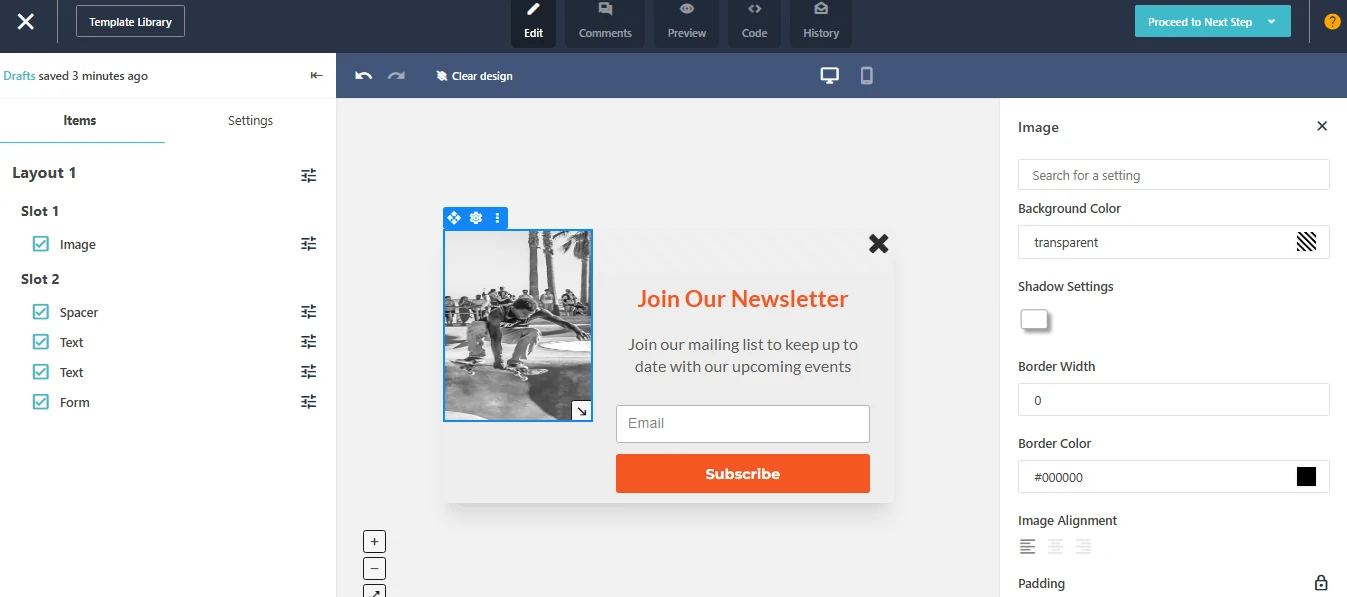Open Layout 1 settings sliders icon
This screenshot has width=1347, height=597.
(309, 175)
